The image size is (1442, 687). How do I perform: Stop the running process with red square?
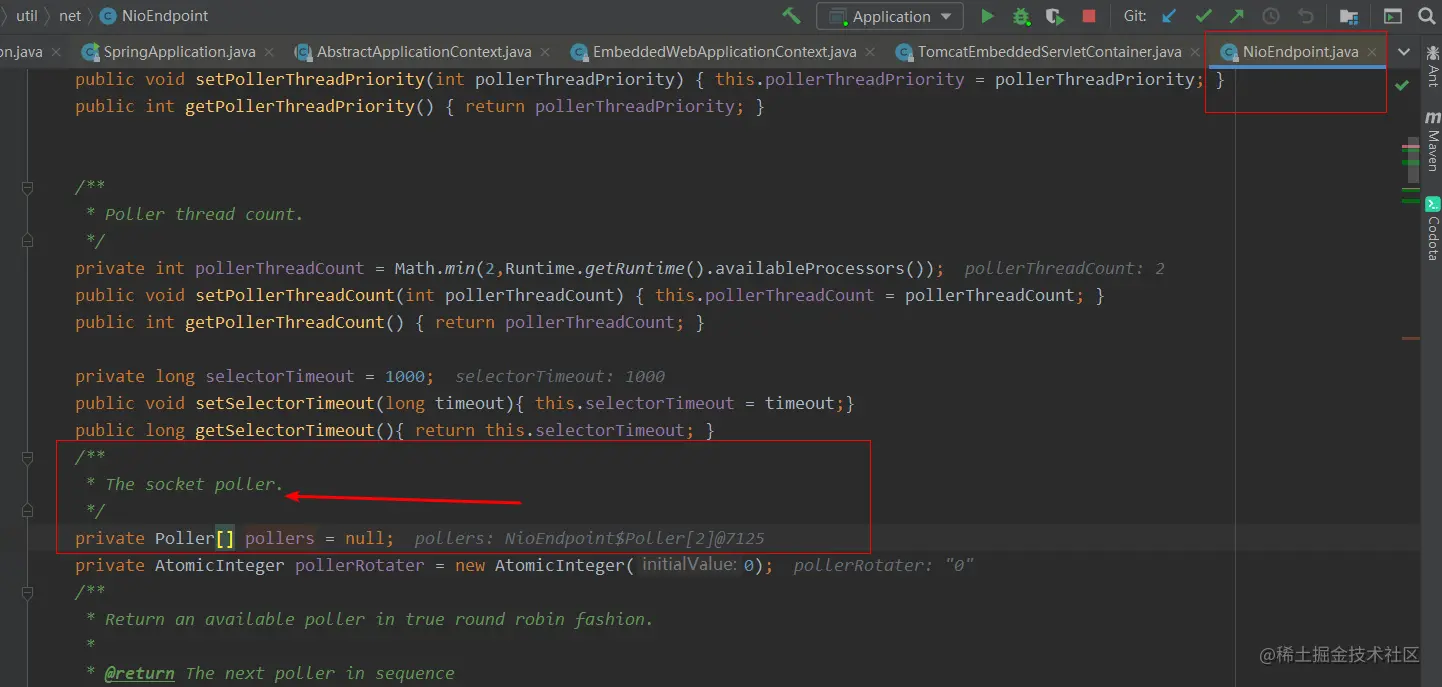pos(1089,16)
